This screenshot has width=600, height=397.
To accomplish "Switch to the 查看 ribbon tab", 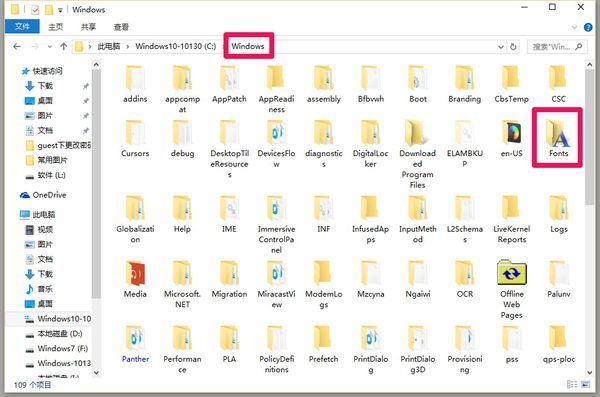I will (121, 27).
